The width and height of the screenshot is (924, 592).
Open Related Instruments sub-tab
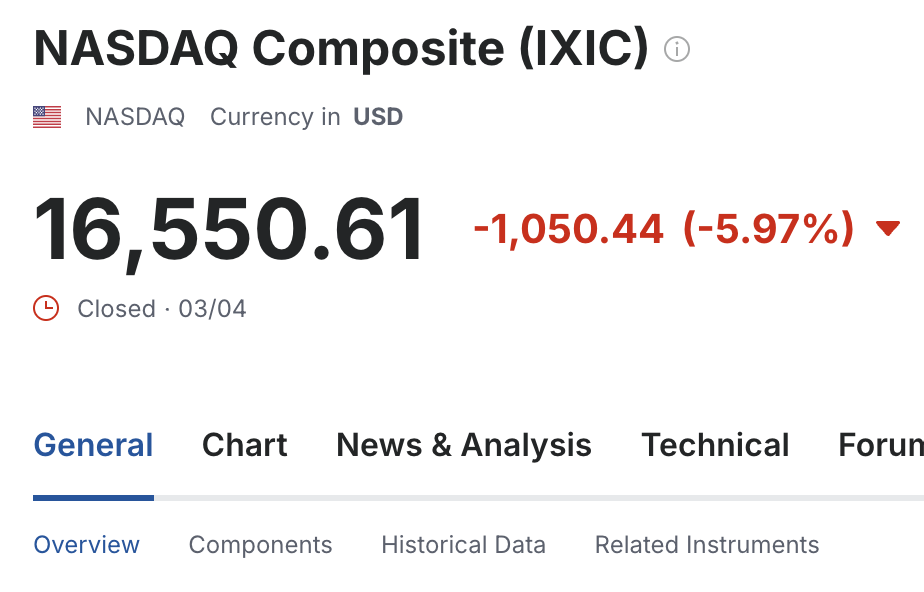(707, 545)
